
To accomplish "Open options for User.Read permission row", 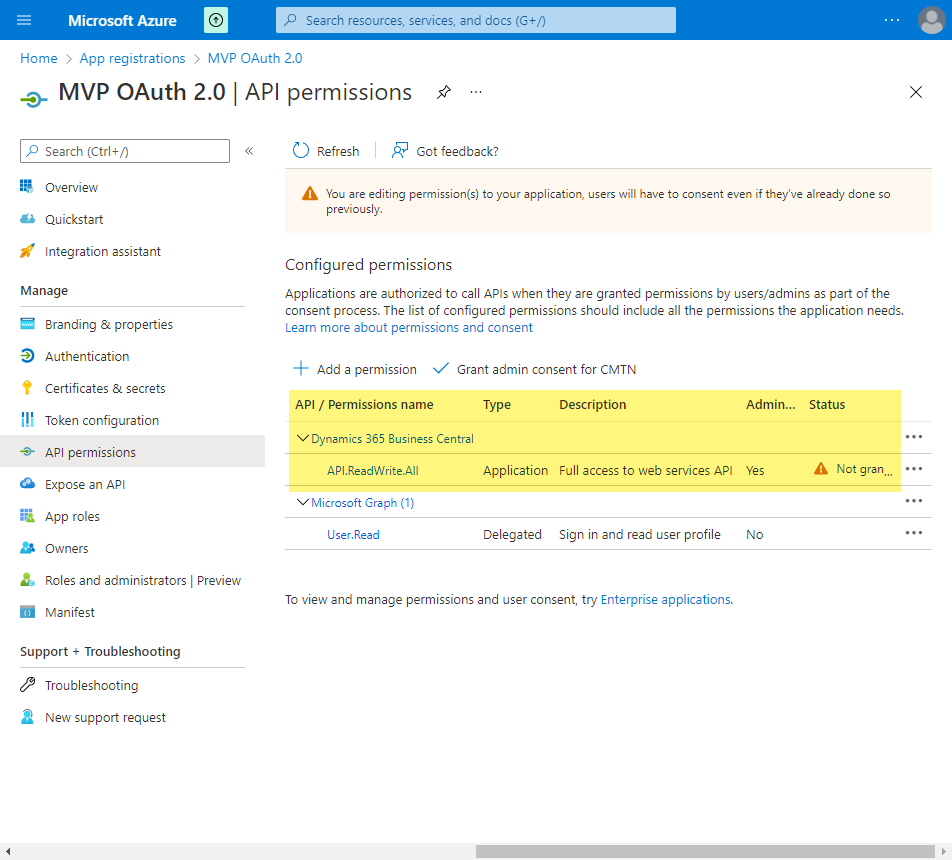I will coord(913,533).
